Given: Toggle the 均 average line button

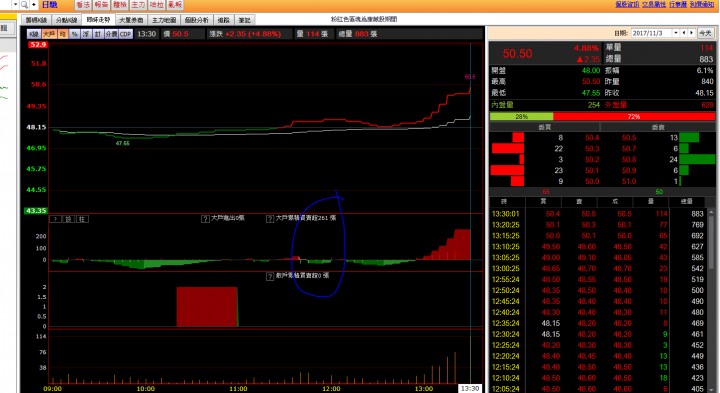Looking at the screenshot, I should (x=63, y=34).
